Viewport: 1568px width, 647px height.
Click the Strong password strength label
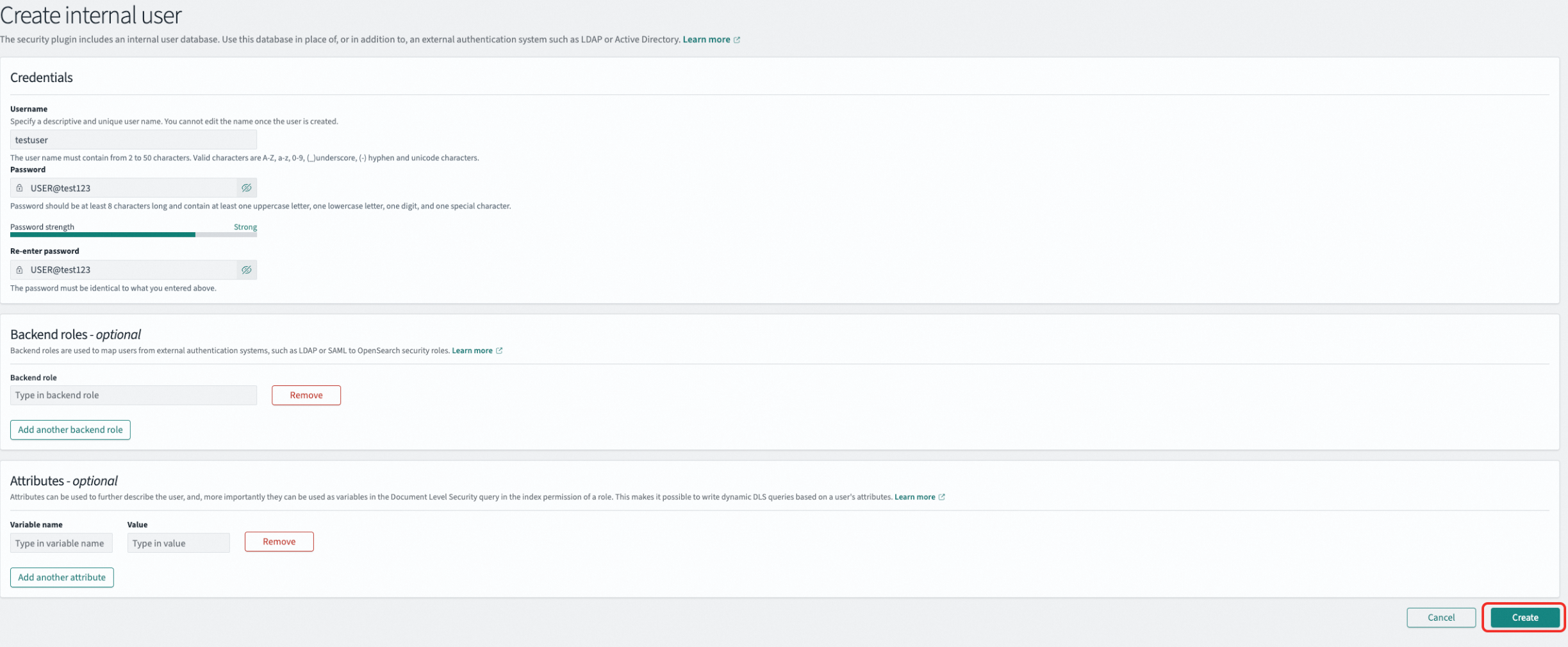pos(245,227)
